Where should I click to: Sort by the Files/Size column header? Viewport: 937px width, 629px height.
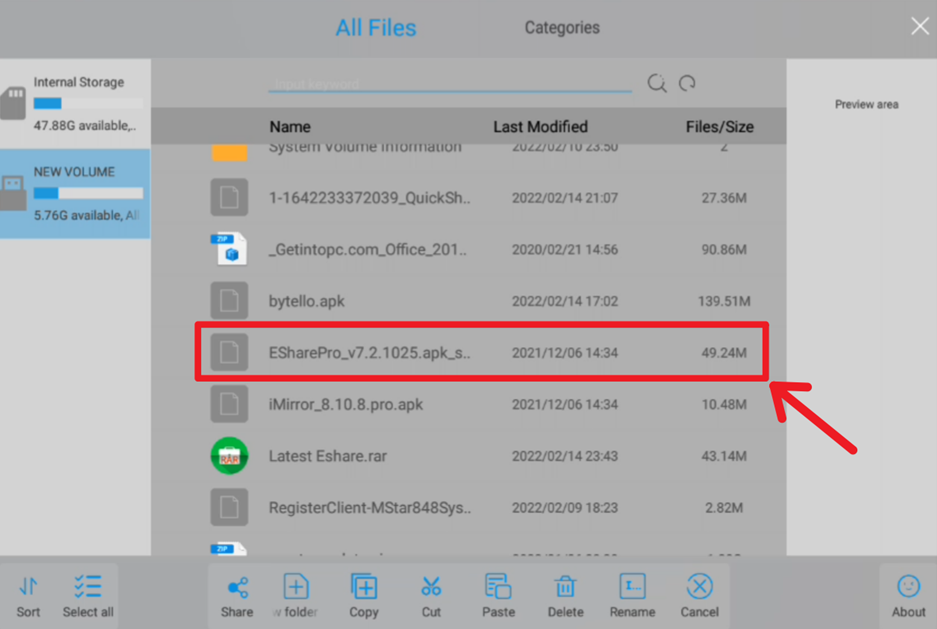[719, 127]
